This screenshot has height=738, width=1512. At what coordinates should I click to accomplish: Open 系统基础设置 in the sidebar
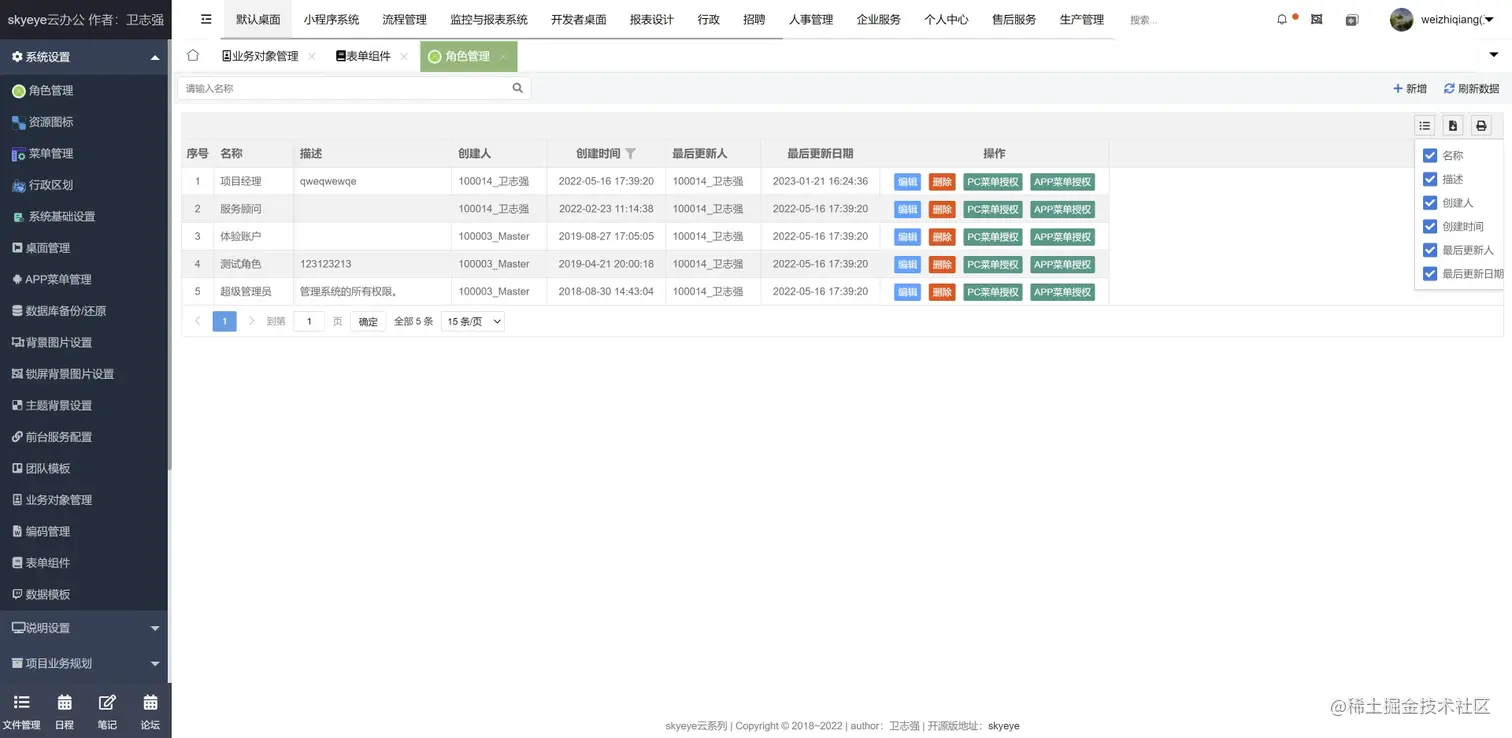(x=85, y=216)
